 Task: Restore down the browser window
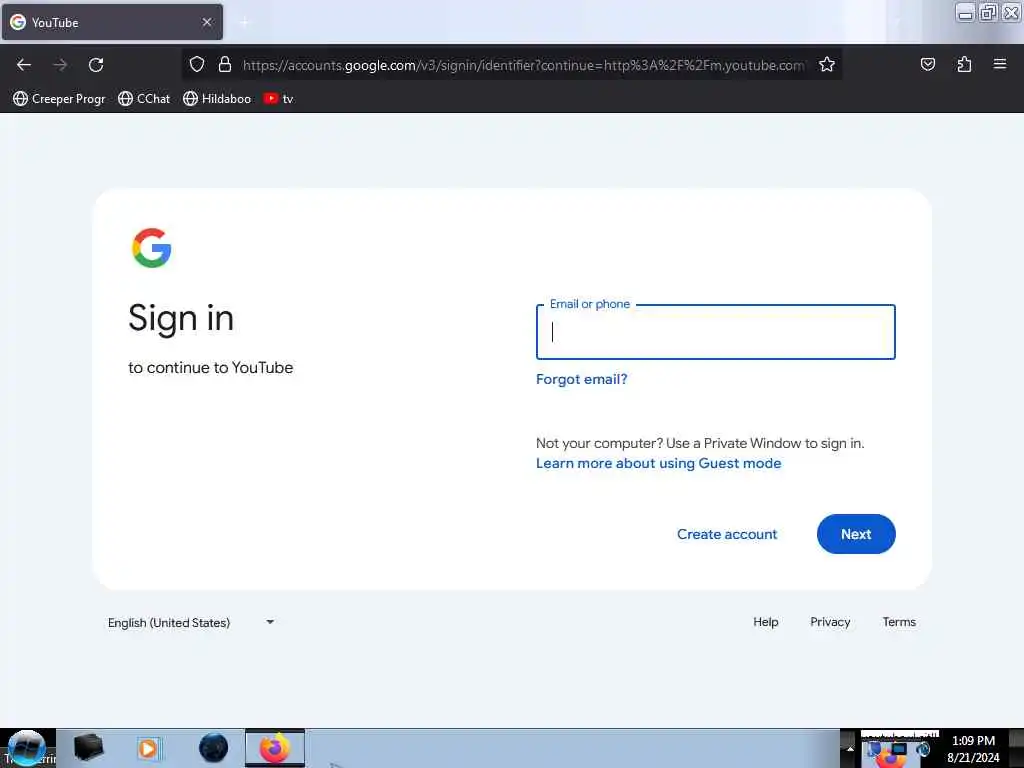pos(988,12)
